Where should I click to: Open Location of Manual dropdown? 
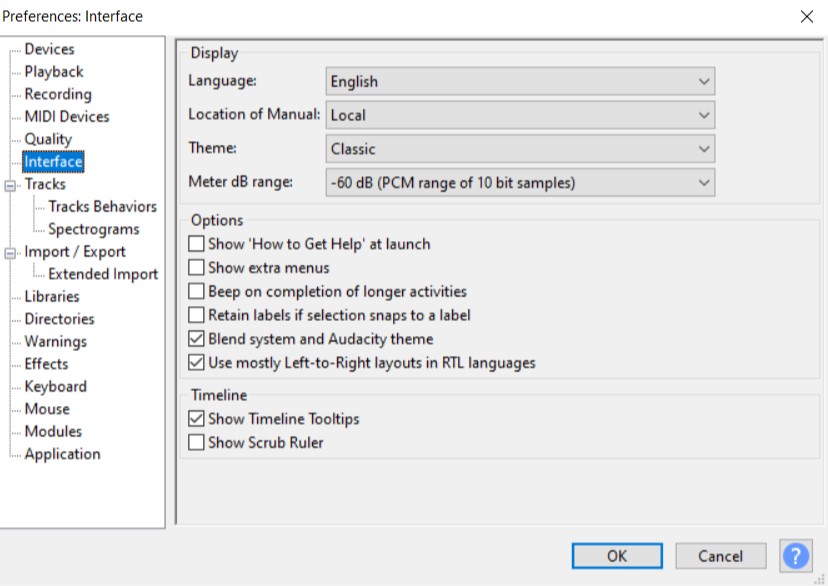click(x=520, y=115)
